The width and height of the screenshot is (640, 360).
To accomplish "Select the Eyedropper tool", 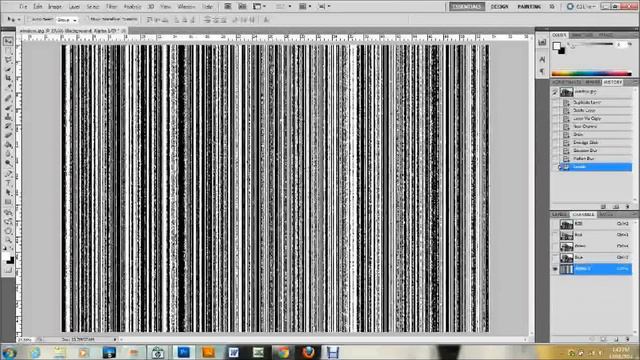I will [8, 88].
